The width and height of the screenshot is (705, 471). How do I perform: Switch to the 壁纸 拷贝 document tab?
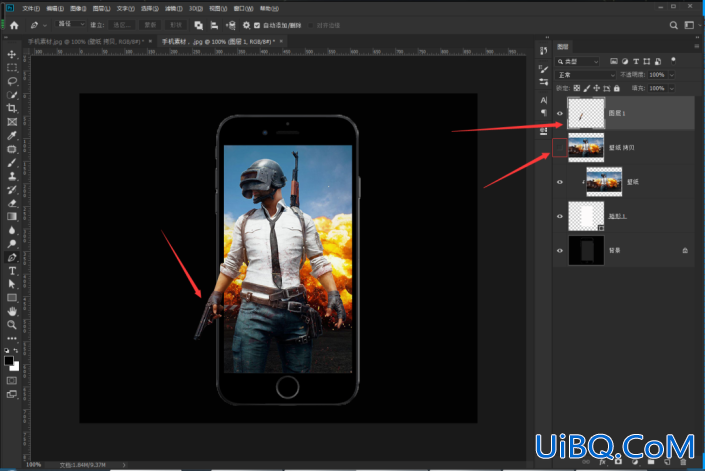85,41
